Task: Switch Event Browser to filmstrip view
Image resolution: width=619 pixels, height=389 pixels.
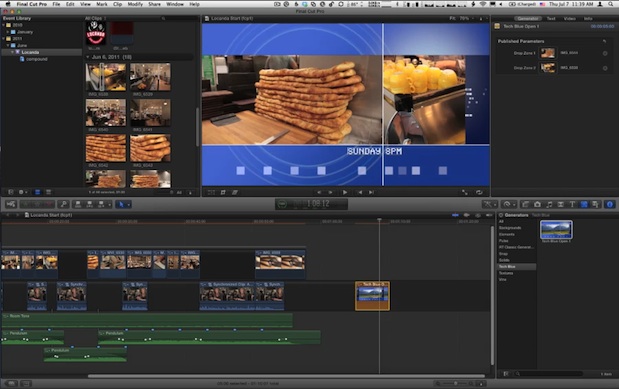Action: (x=38, y=192)
